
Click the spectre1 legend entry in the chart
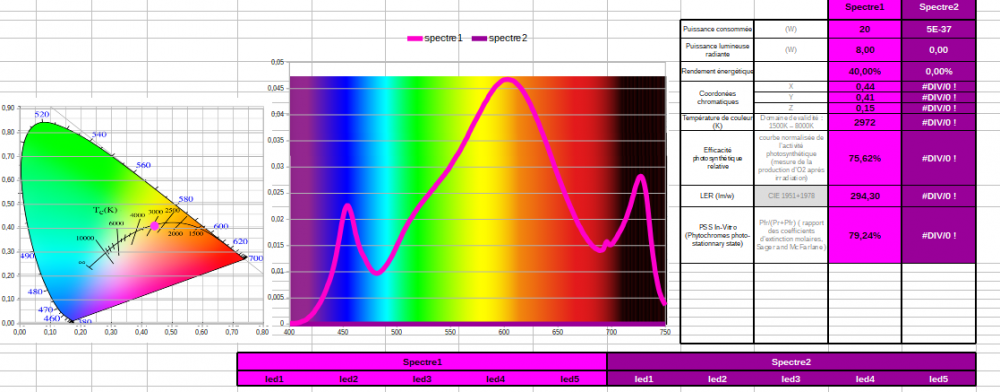435,38
